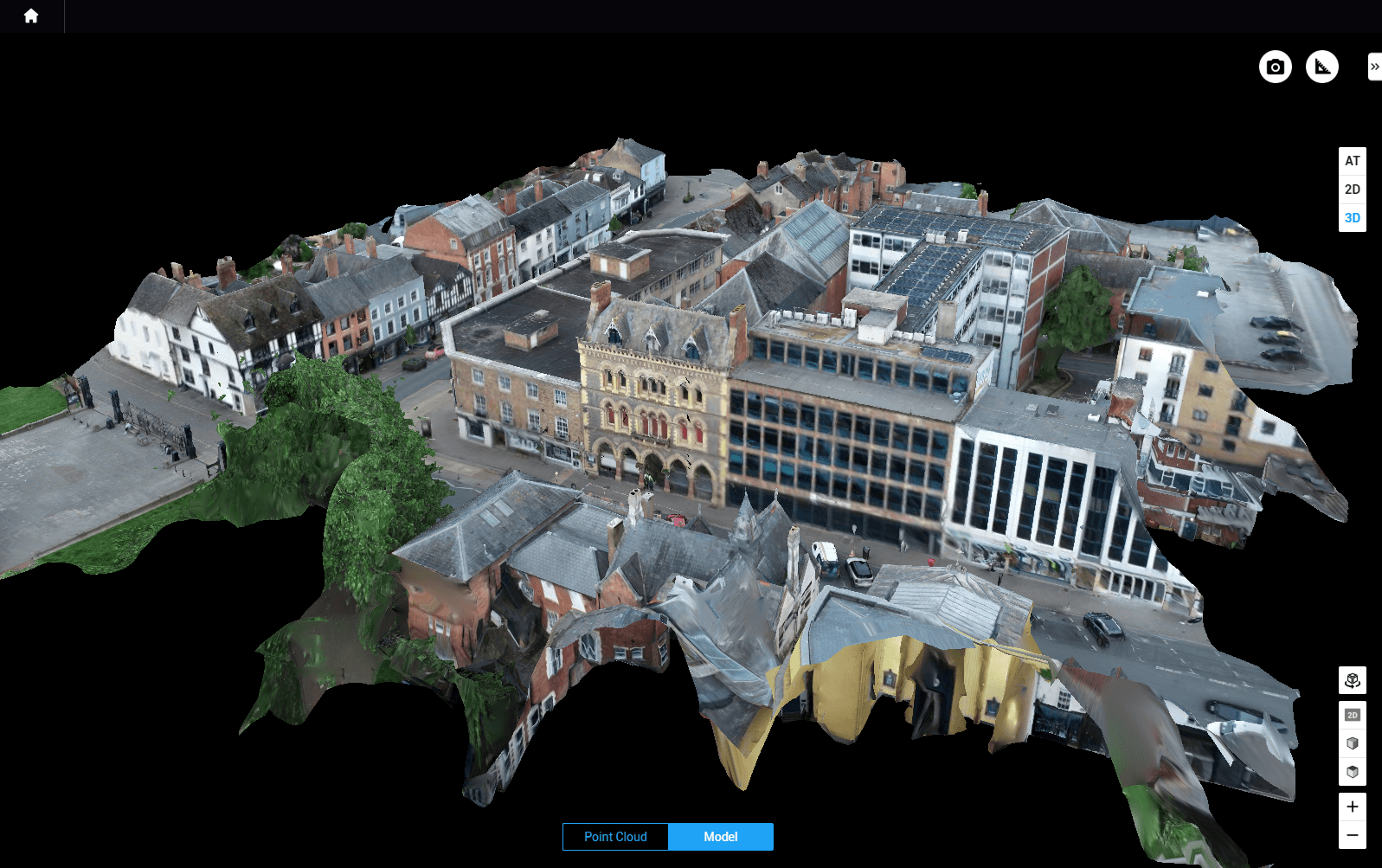Zoom out with the minus button
The height and width of the screenshot is (868, 1382).
[x=1352, y=835]
